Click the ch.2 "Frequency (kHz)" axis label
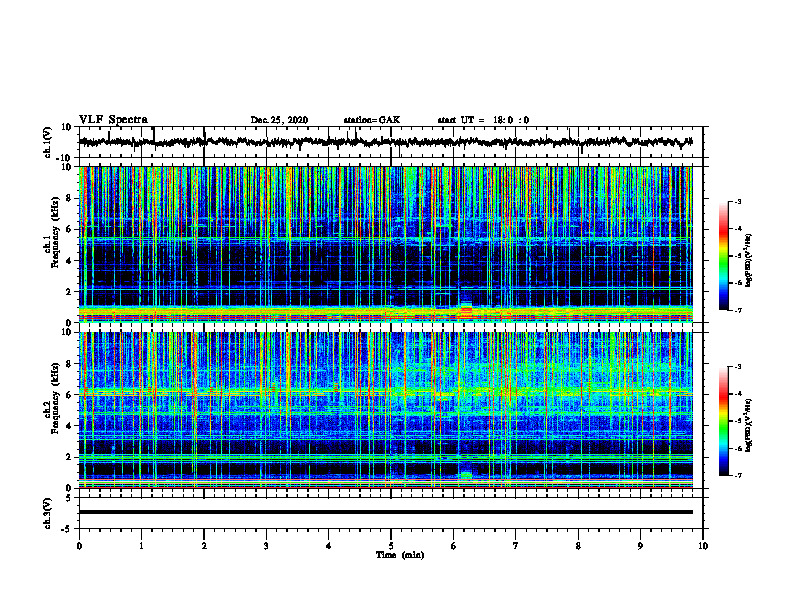Image resolution: width=792 pixels, height=612 pixels. 55,398
